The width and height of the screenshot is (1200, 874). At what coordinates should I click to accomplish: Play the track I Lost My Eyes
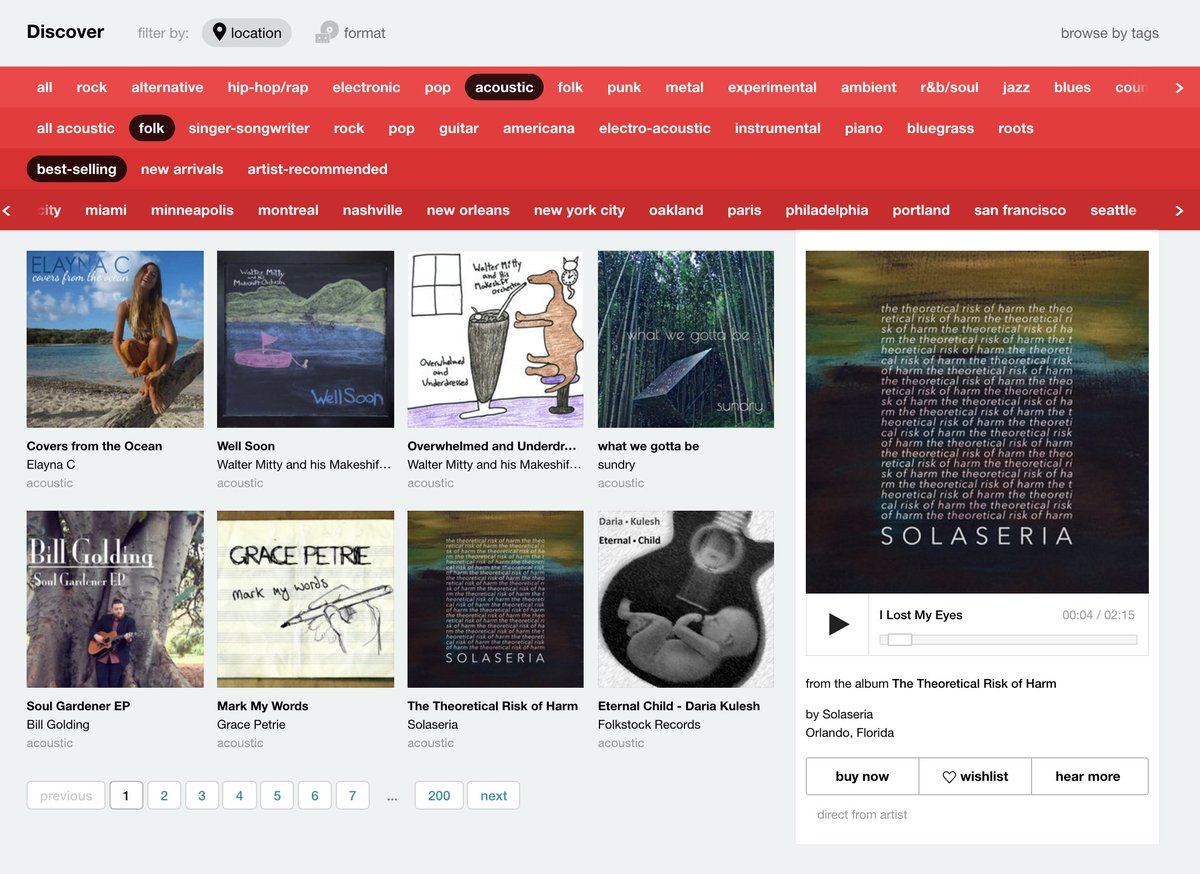pos(838,625)
